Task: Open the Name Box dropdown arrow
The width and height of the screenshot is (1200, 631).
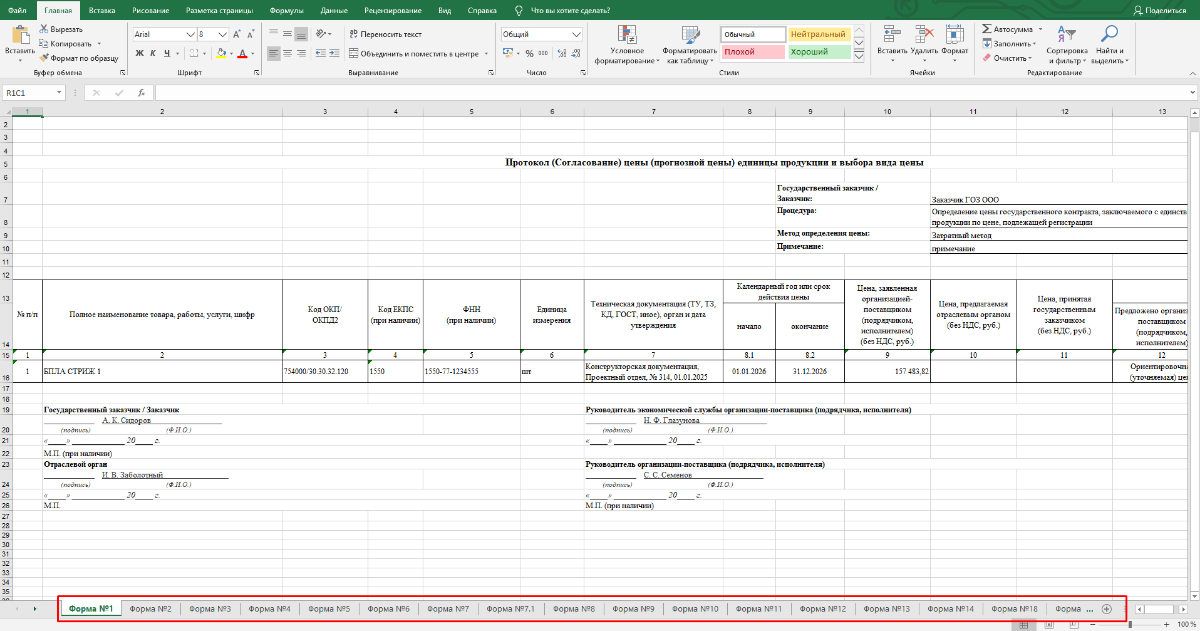Action: pos(59,92)
